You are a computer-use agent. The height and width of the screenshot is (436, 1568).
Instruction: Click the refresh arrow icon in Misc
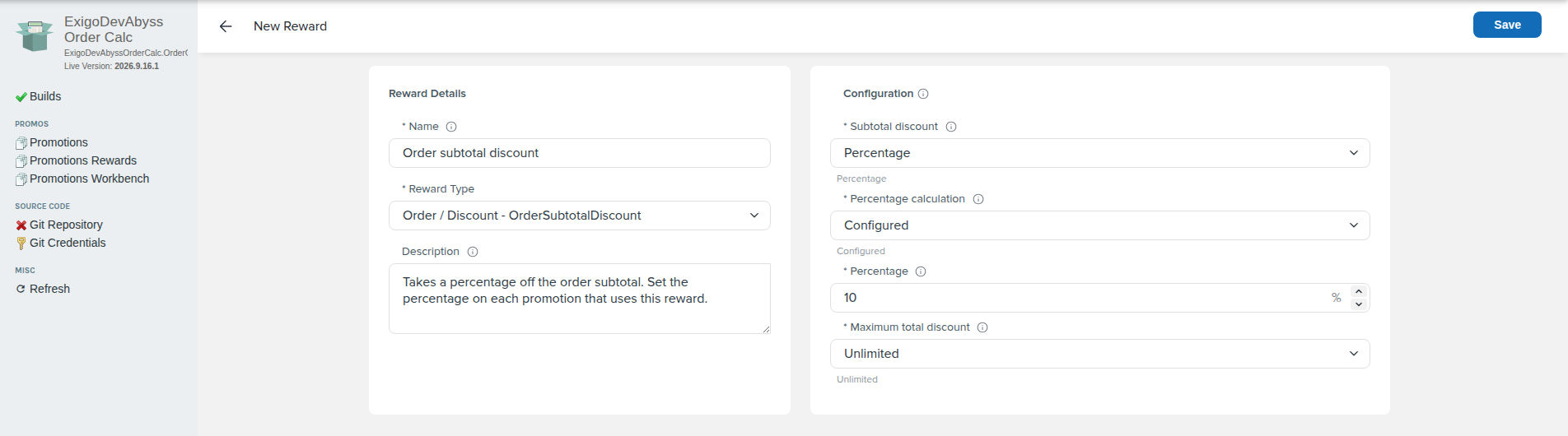click(21, 289)
